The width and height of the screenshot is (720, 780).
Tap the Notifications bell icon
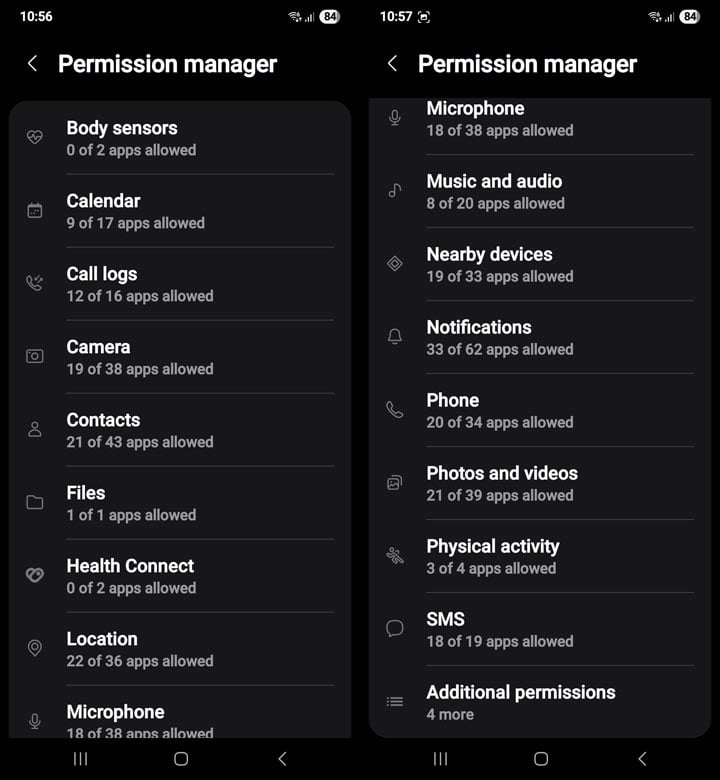click(x=395, y=337)
